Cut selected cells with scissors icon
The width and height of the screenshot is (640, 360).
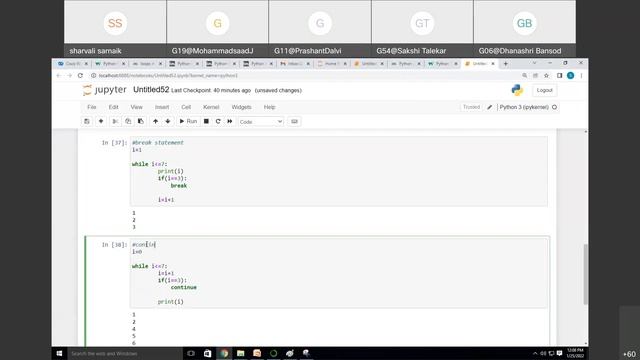click(116, 121)
